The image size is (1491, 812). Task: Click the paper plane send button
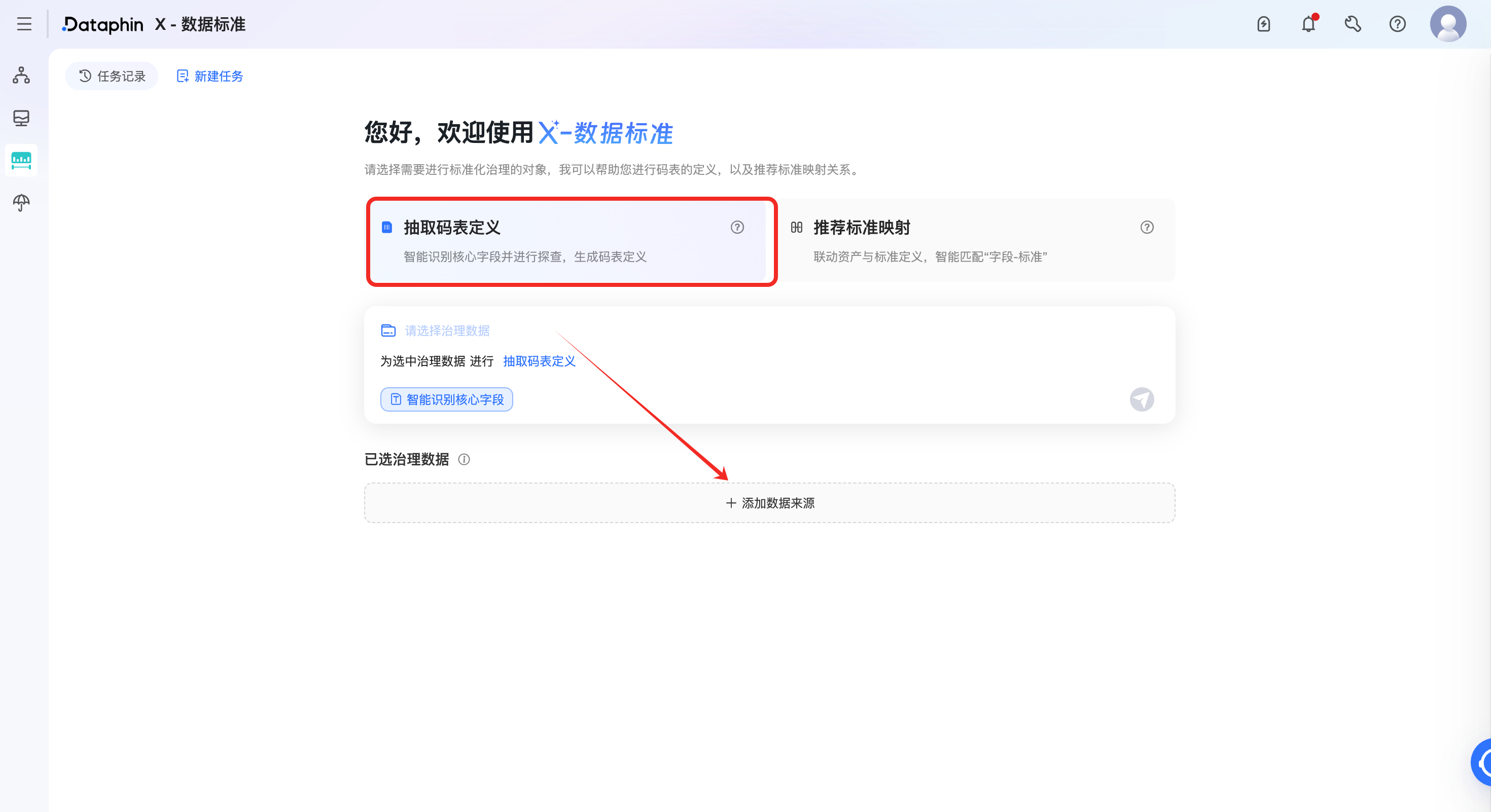coord(1142,399)
